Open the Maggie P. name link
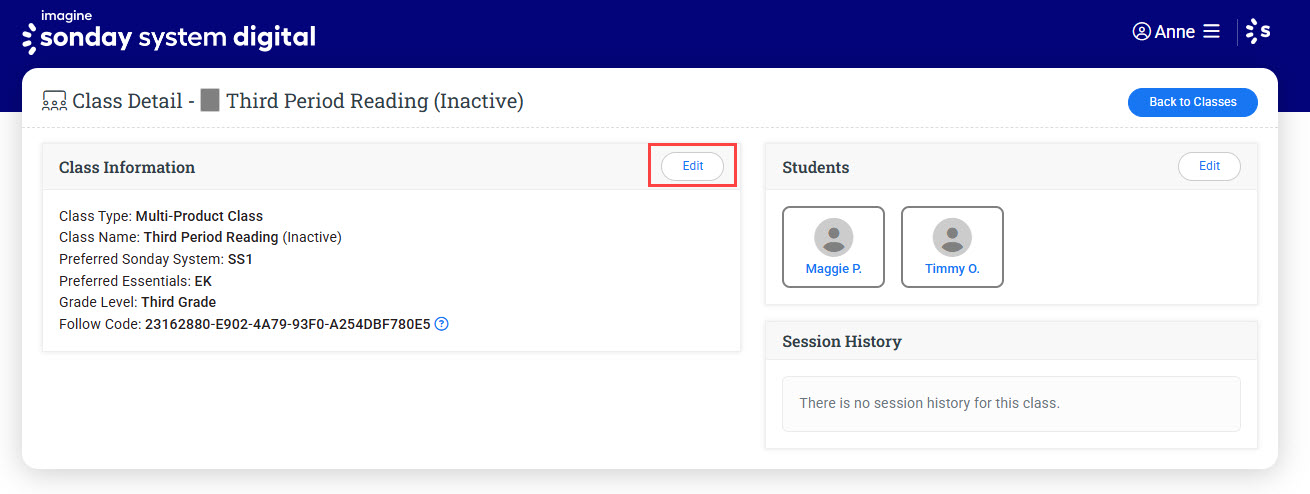The height and width of the screenshot is (494, 1310). [x=833, y=269]
